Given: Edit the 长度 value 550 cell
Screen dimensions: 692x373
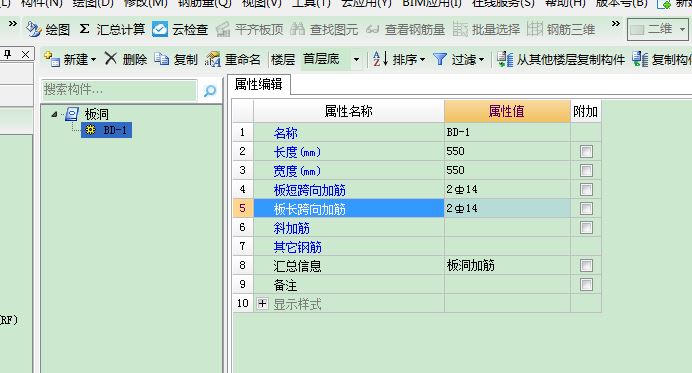Looking at the screenshot, I should point(507,151).
